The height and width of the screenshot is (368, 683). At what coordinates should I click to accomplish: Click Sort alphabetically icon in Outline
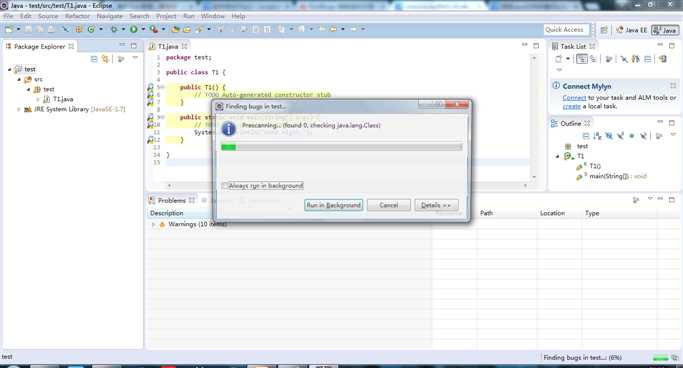(x=597, y=136)
